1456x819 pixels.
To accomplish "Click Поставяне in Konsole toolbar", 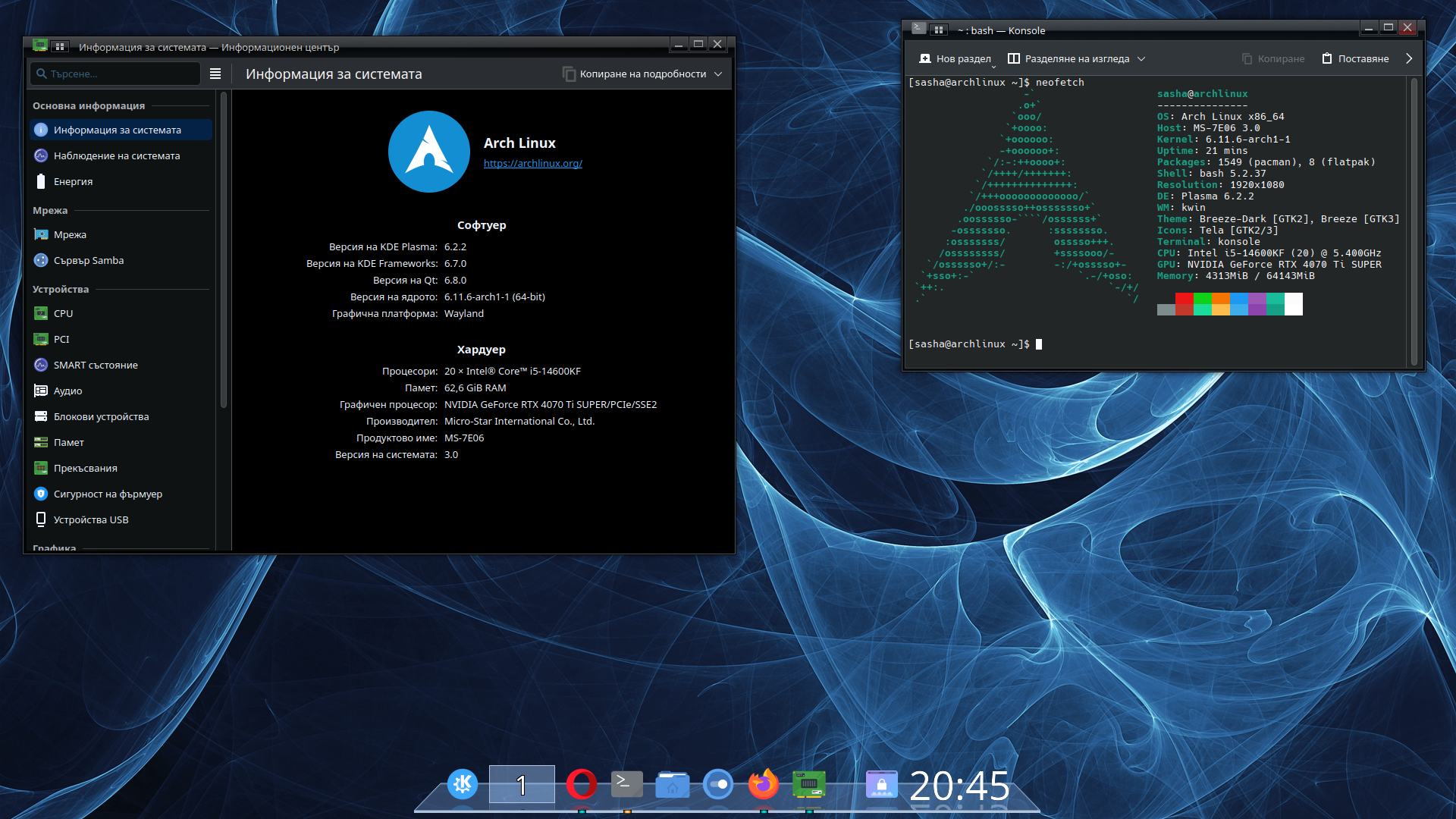I will pos(1356,58).
